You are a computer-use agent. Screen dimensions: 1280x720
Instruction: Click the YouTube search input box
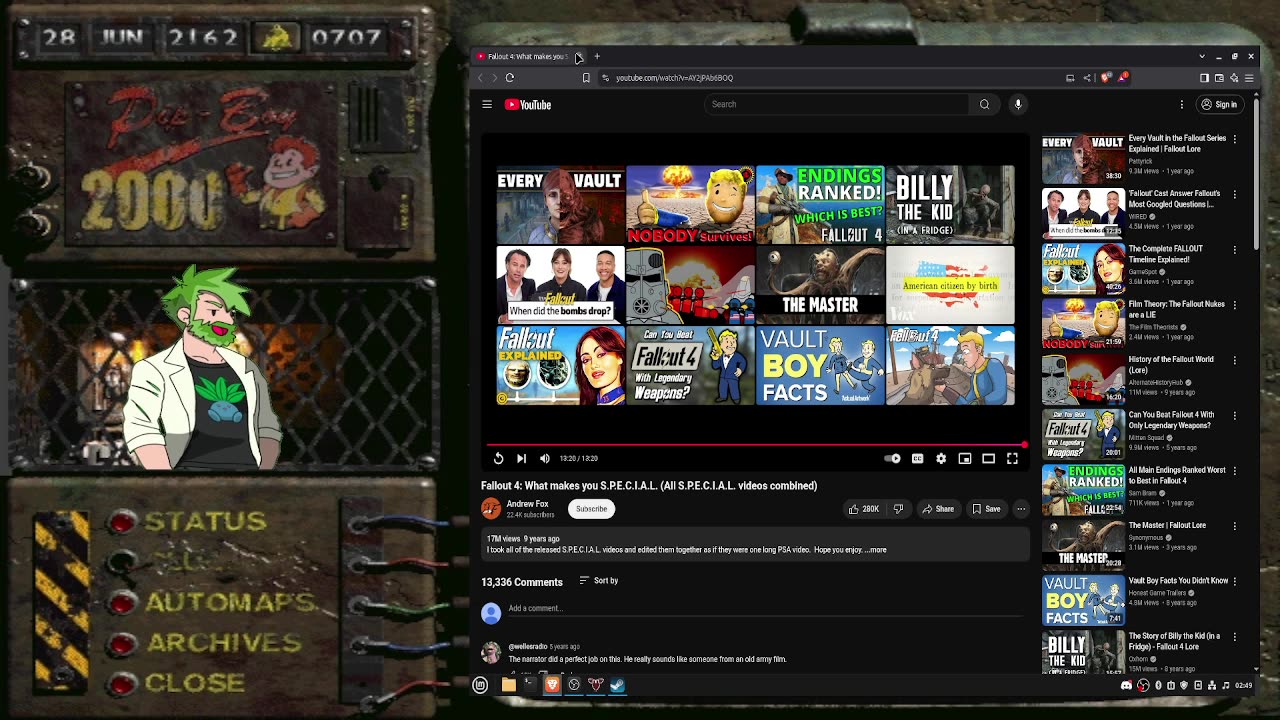click(838, 104)
